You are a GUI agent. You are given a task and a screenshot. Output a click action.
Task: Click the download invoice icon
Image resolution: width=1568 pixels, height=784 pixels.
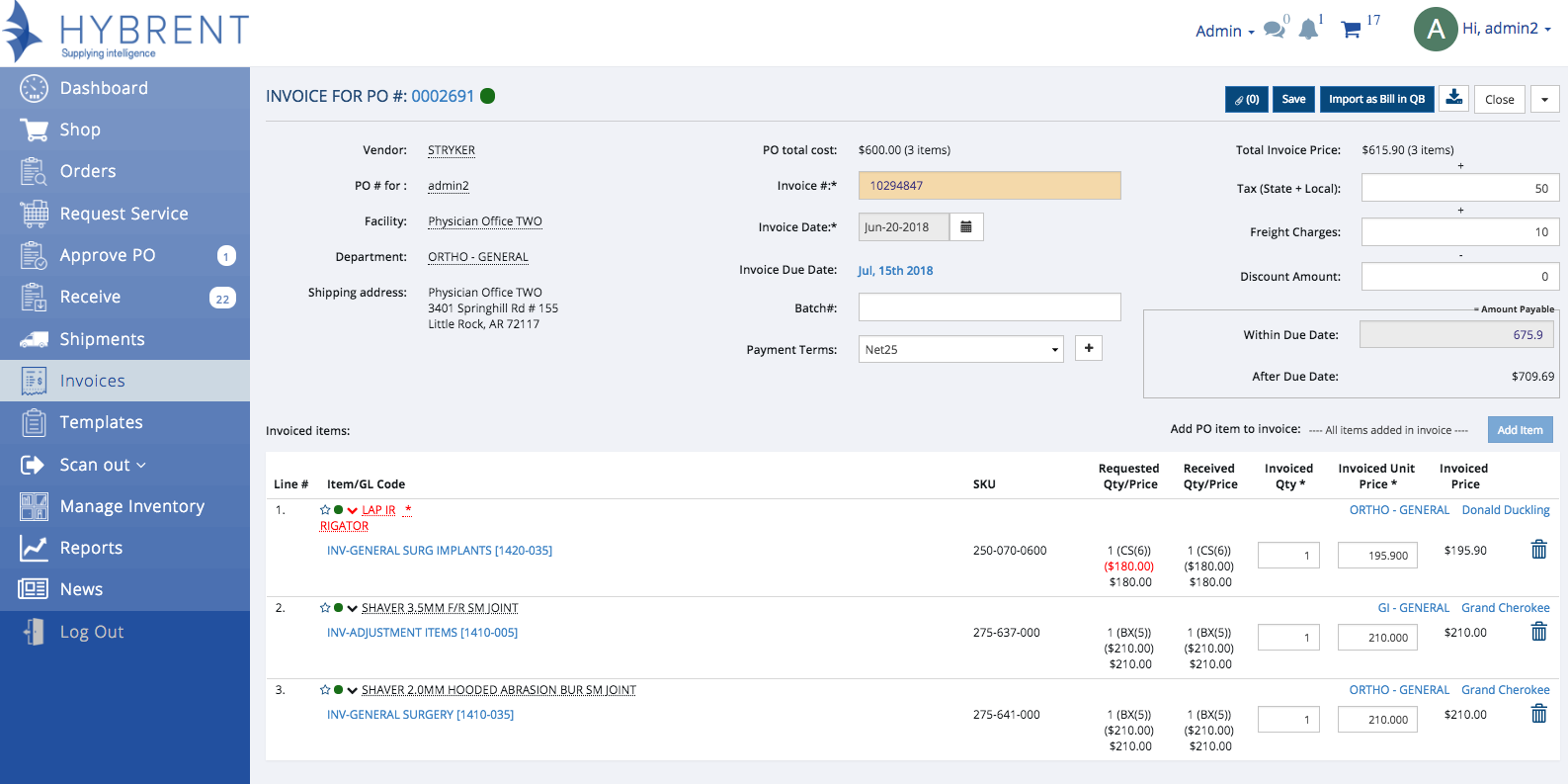click(x=1454, y=98)
